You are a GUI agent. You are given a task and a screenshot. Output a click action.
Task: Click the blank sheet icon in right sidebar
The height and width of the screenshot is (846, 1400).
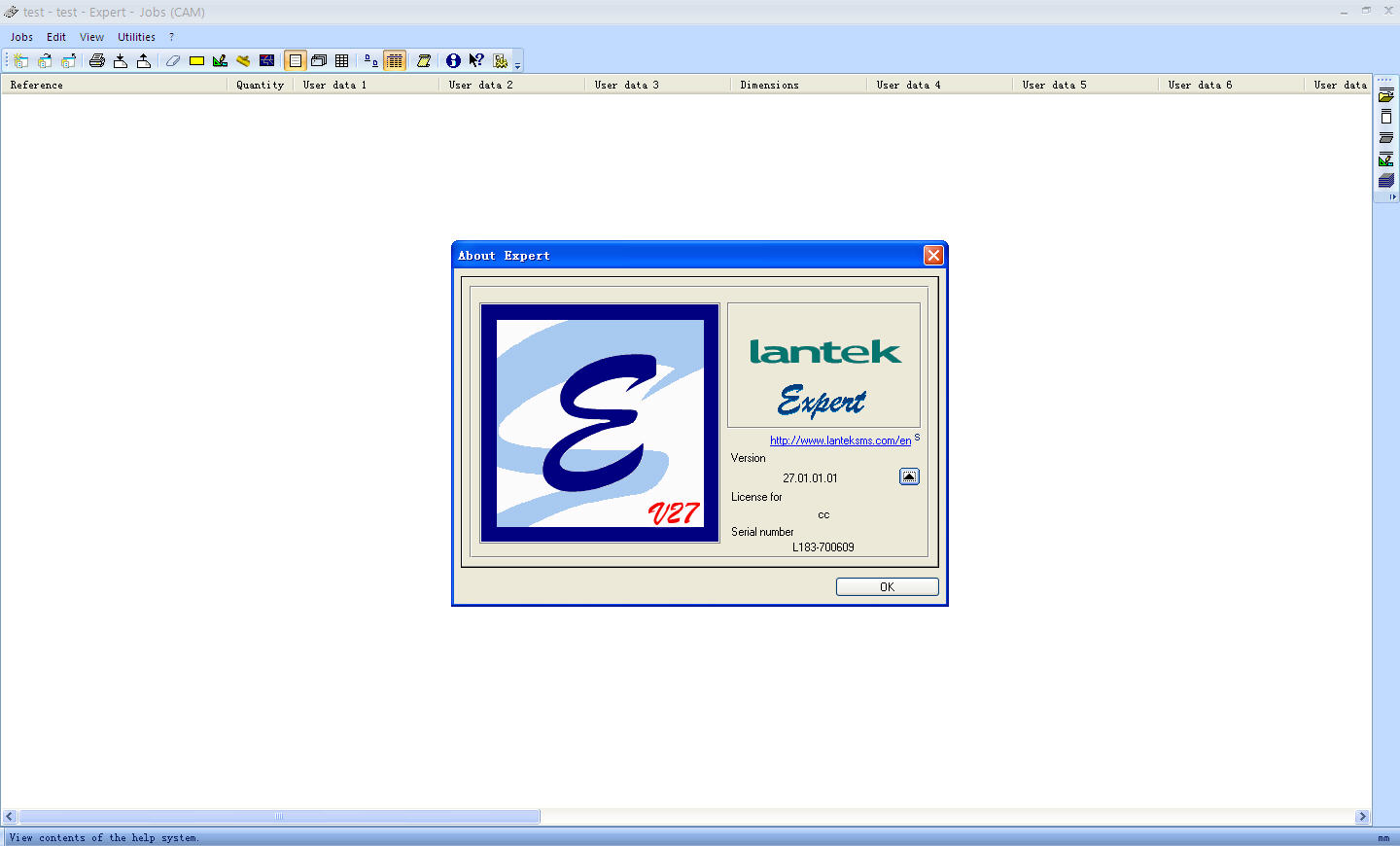click(x=1386, y=117)
